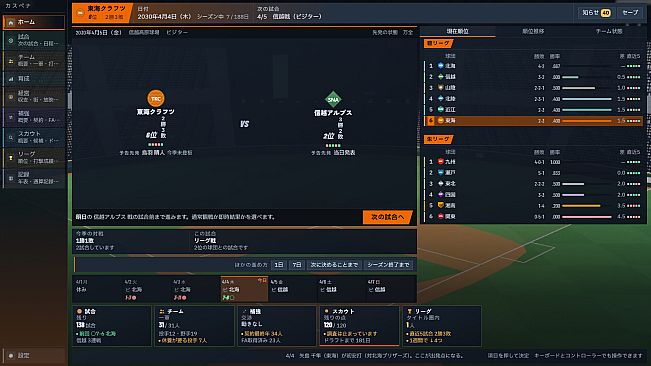Open the 経営 icon in sidebar
The width and height of the screenshot is (651, 366).
pos(11,97)
